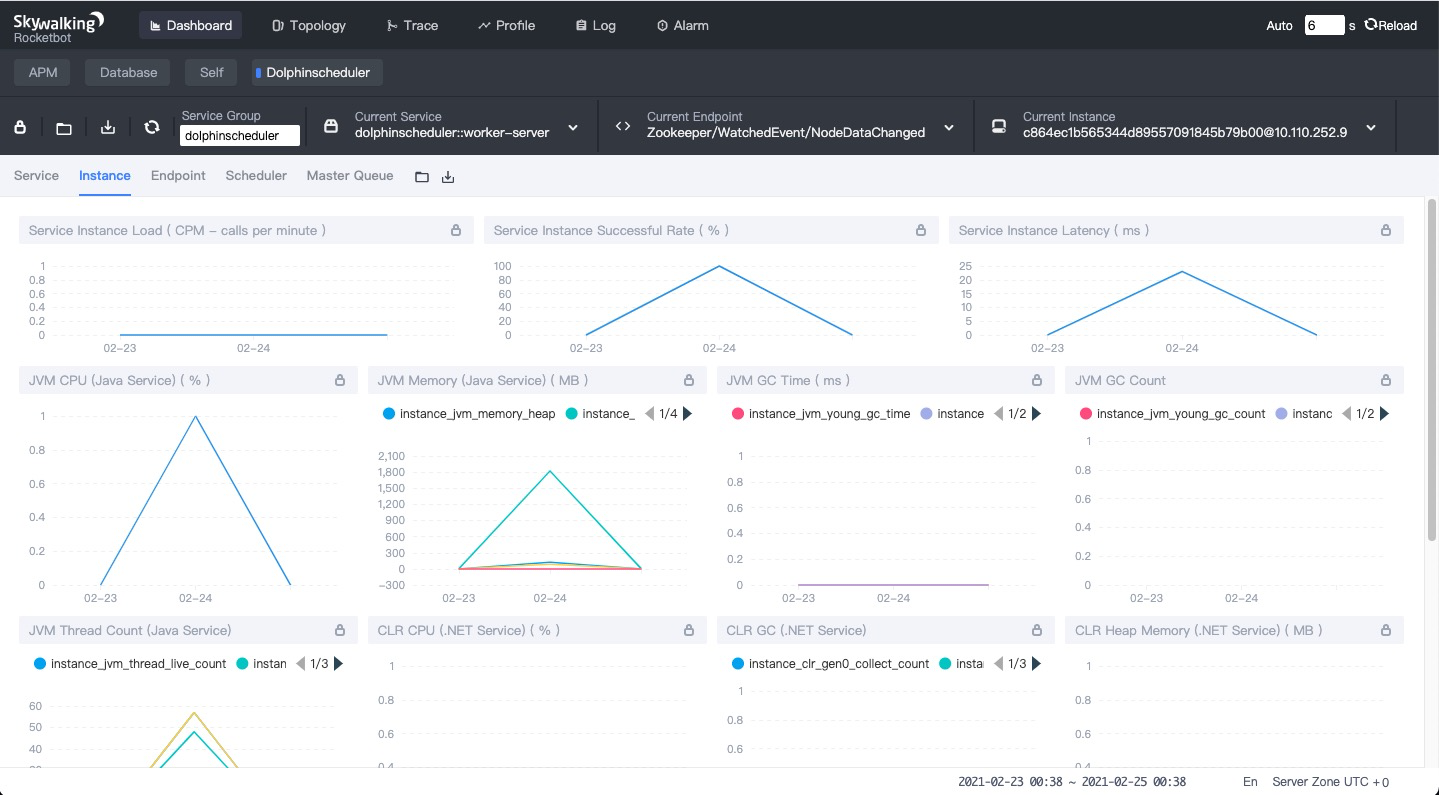The image size is (1439, 795).
Task: Select the Database dashboard button
Action: pos(128,72)
